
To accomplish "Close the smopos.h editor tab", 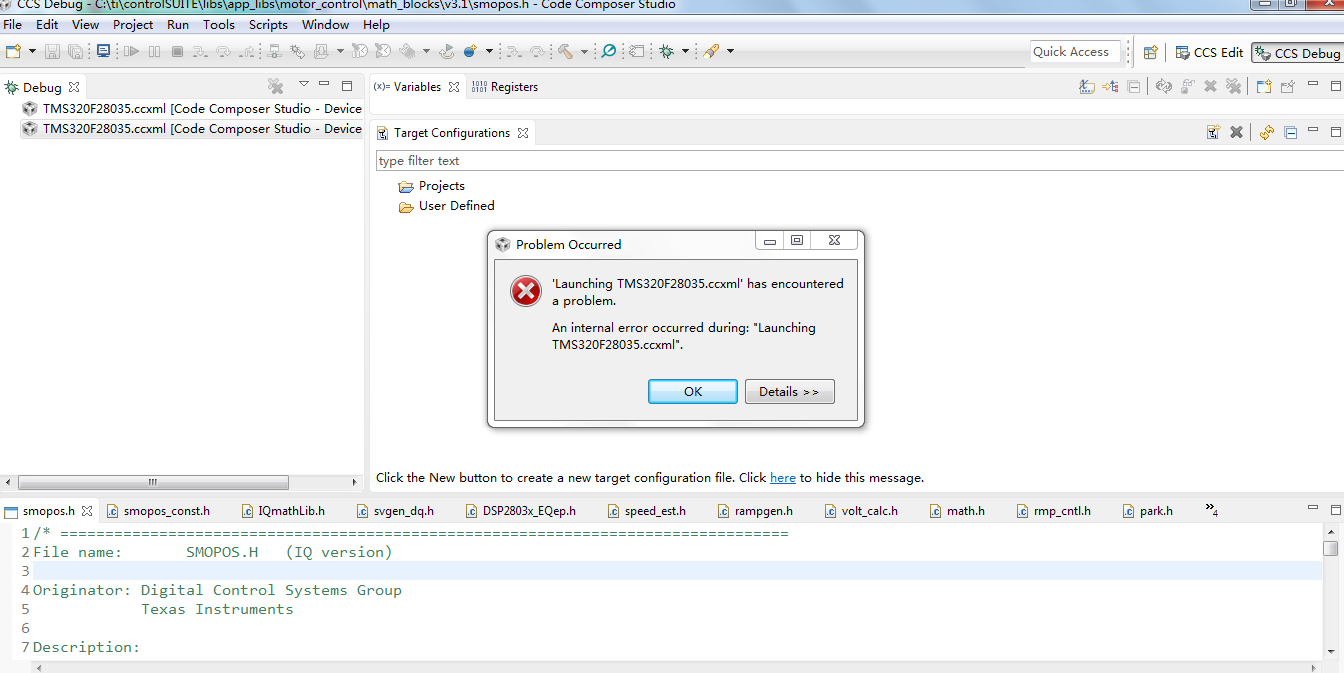I will click(87, 510).
